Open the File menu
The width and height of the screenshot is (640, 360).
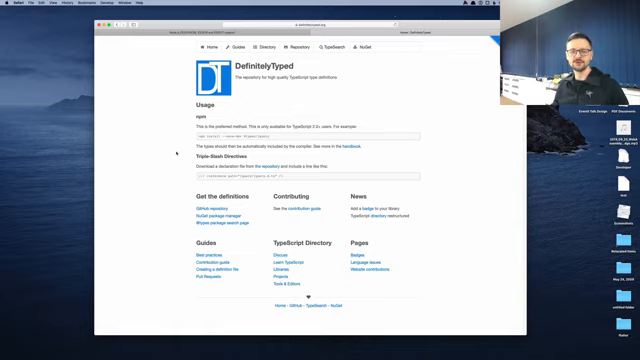click(x=31, y=2)
